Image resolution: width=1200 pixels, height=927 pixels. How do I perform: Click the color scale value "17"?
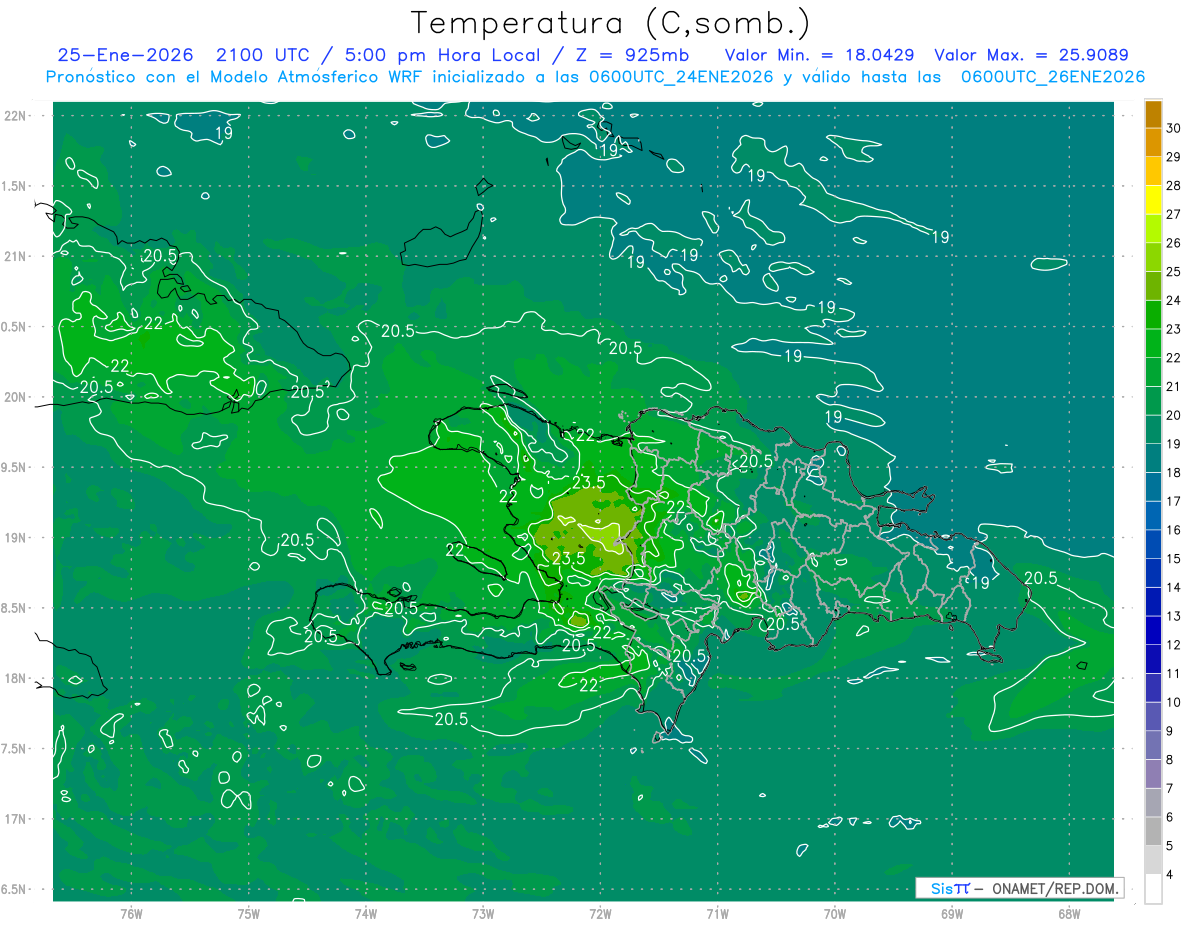point(1174,501)
